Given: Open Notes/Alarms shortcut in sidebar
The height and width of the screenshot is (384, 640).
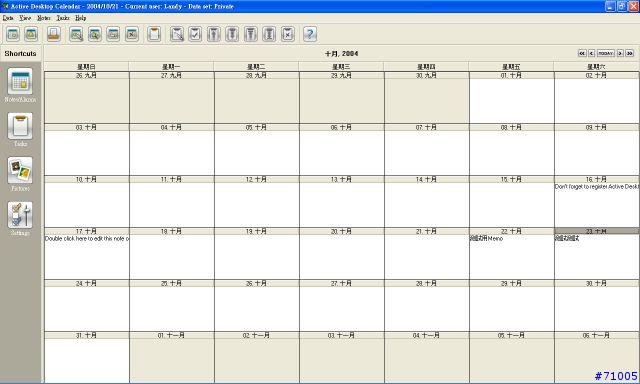Looking at the screenshot, I should tap(20, 85).
